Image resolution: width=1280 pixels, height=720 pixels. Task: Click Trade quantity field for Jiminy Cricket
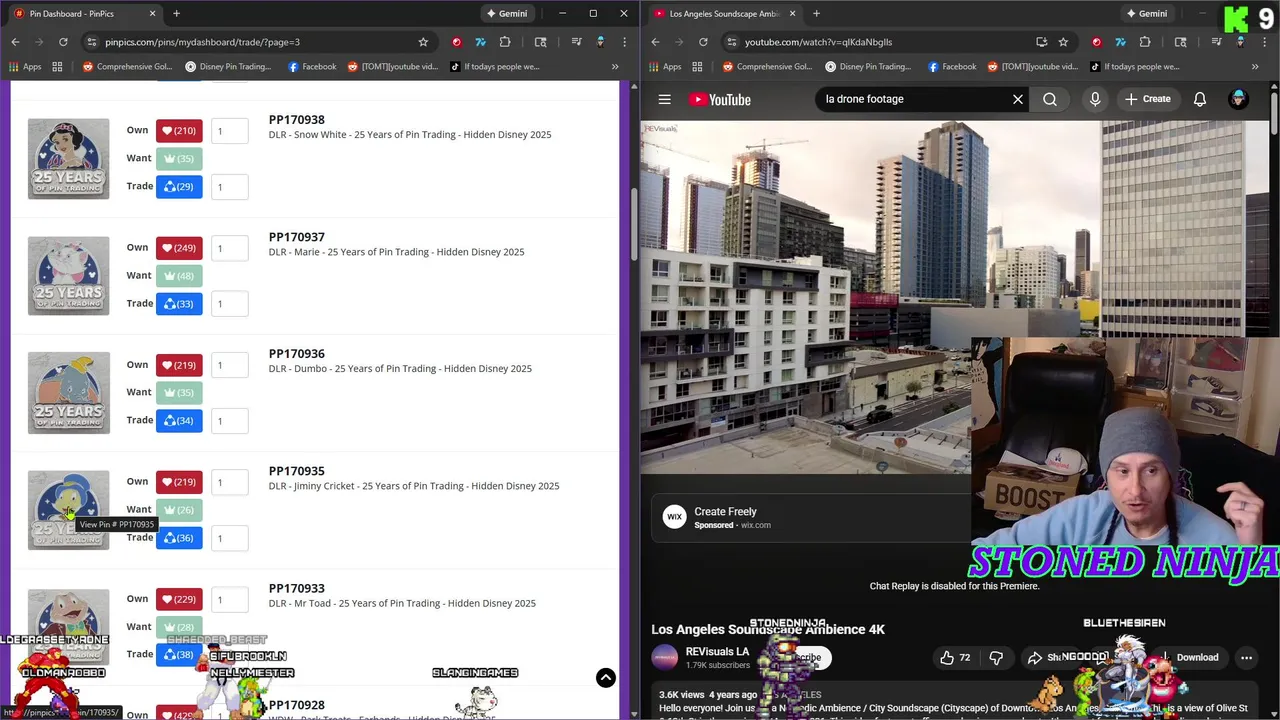coord(229,538)
